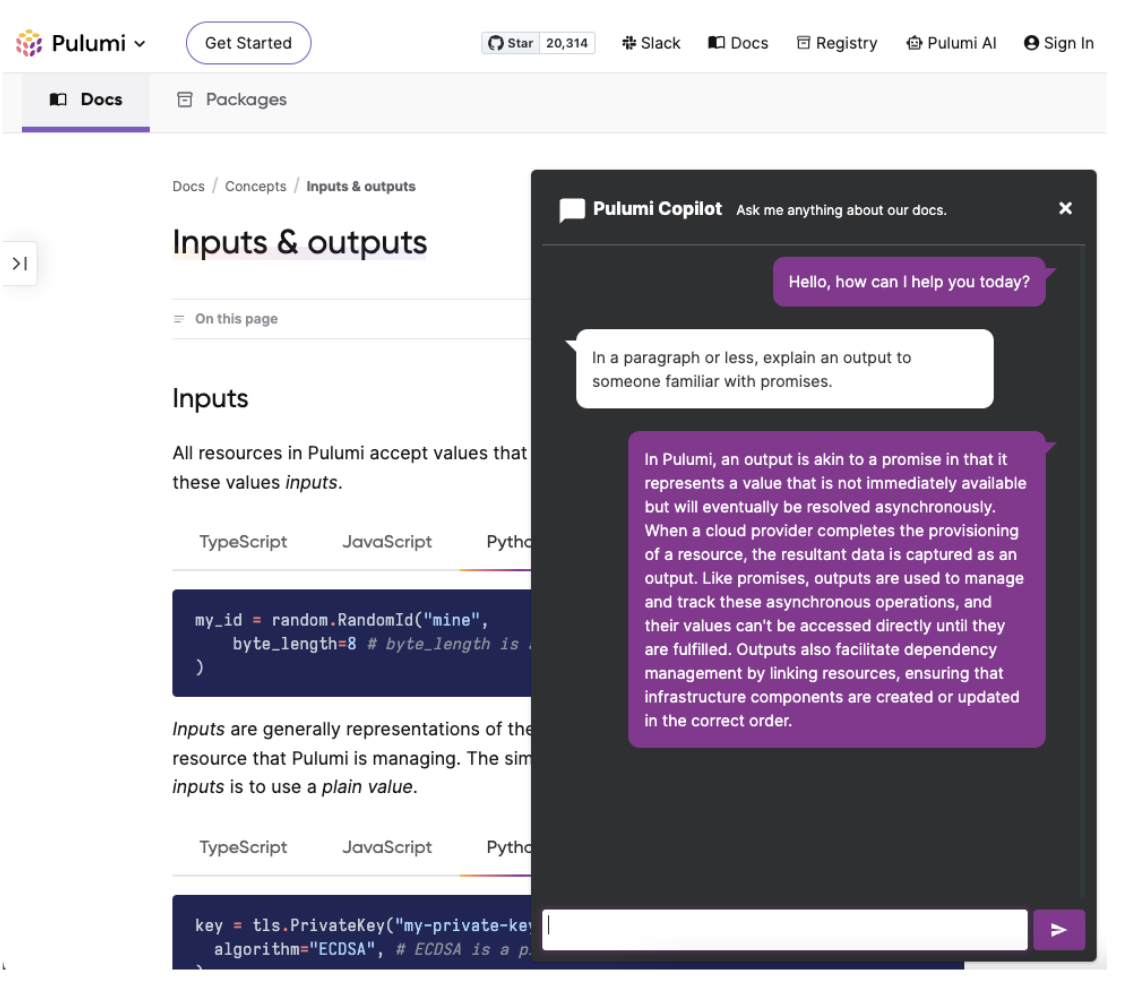Click the Sign In user avatar icon
The image size is (1126, 988).
click(1031, 43)
